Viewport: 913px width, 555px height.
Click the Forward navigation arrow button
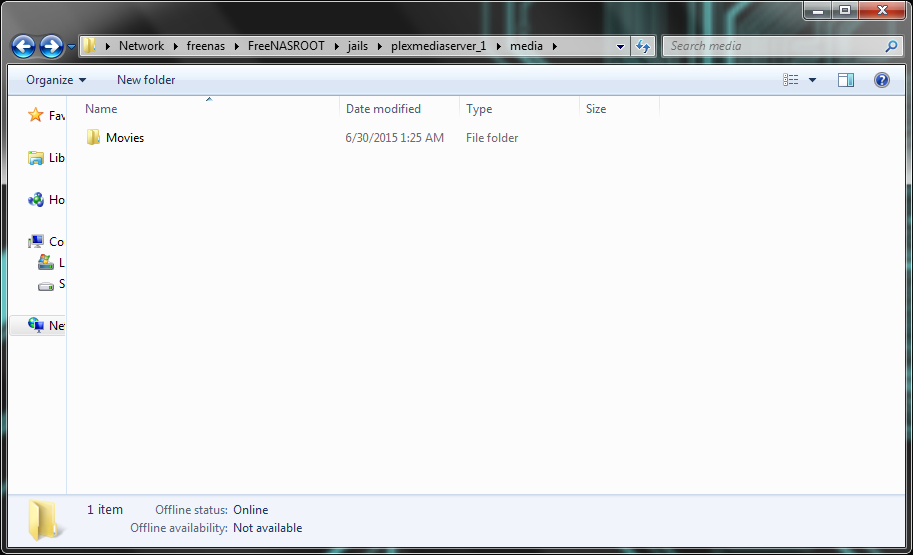[x=51, y=46]
